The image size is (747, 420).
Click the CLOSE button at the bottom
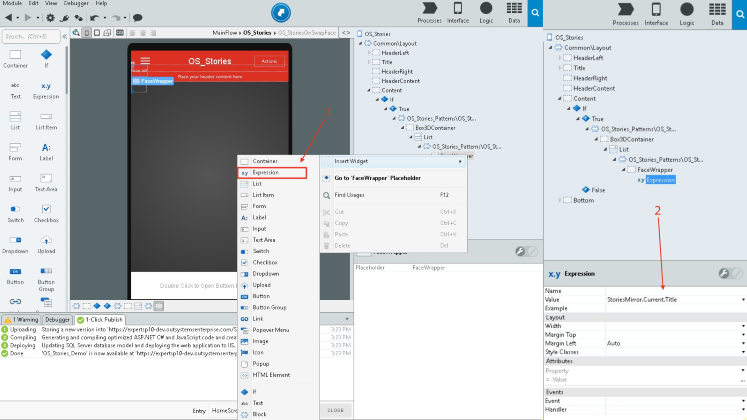335,410
